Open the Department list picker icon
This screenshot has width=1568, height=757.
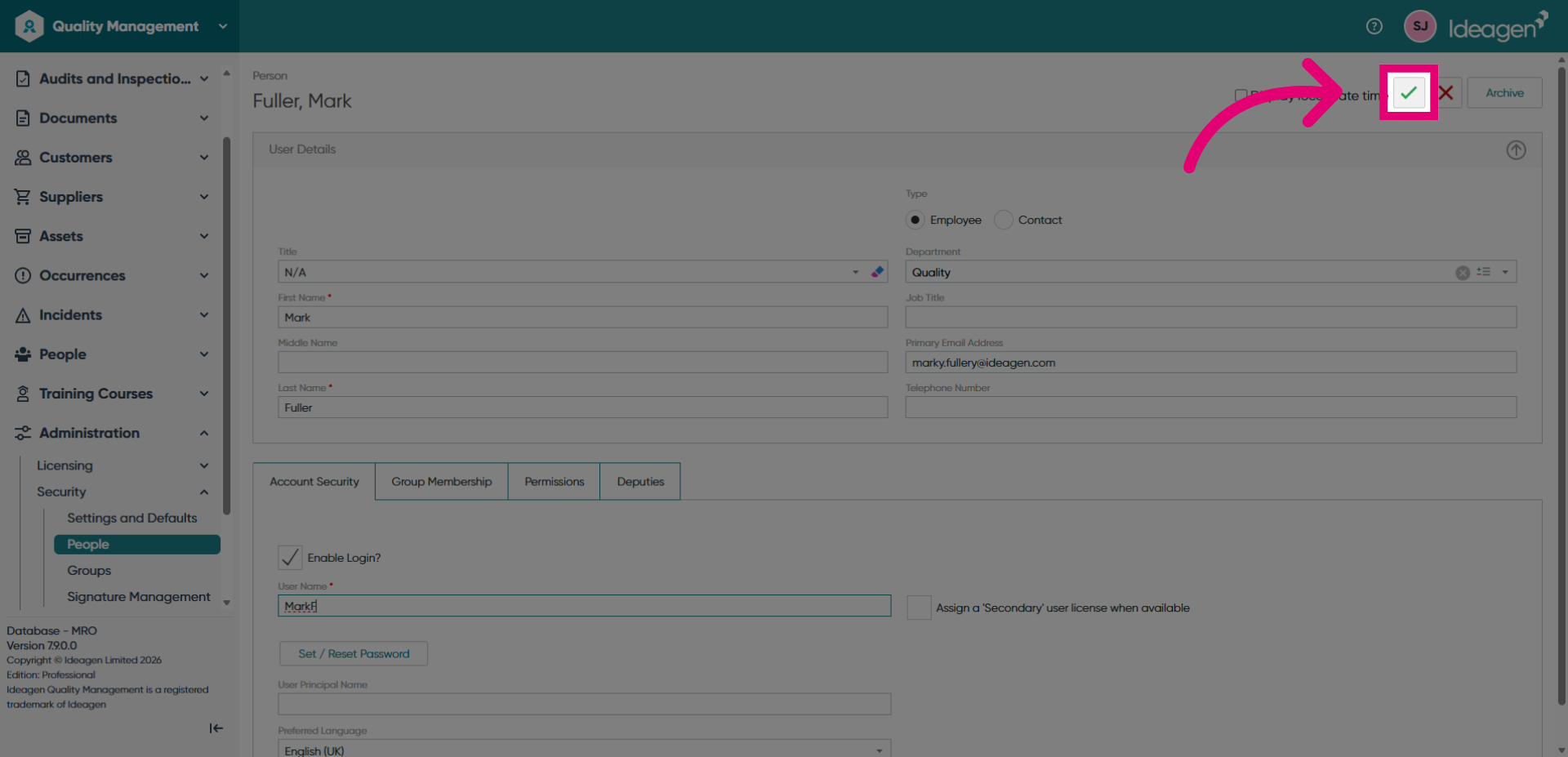click(1484, 272)
